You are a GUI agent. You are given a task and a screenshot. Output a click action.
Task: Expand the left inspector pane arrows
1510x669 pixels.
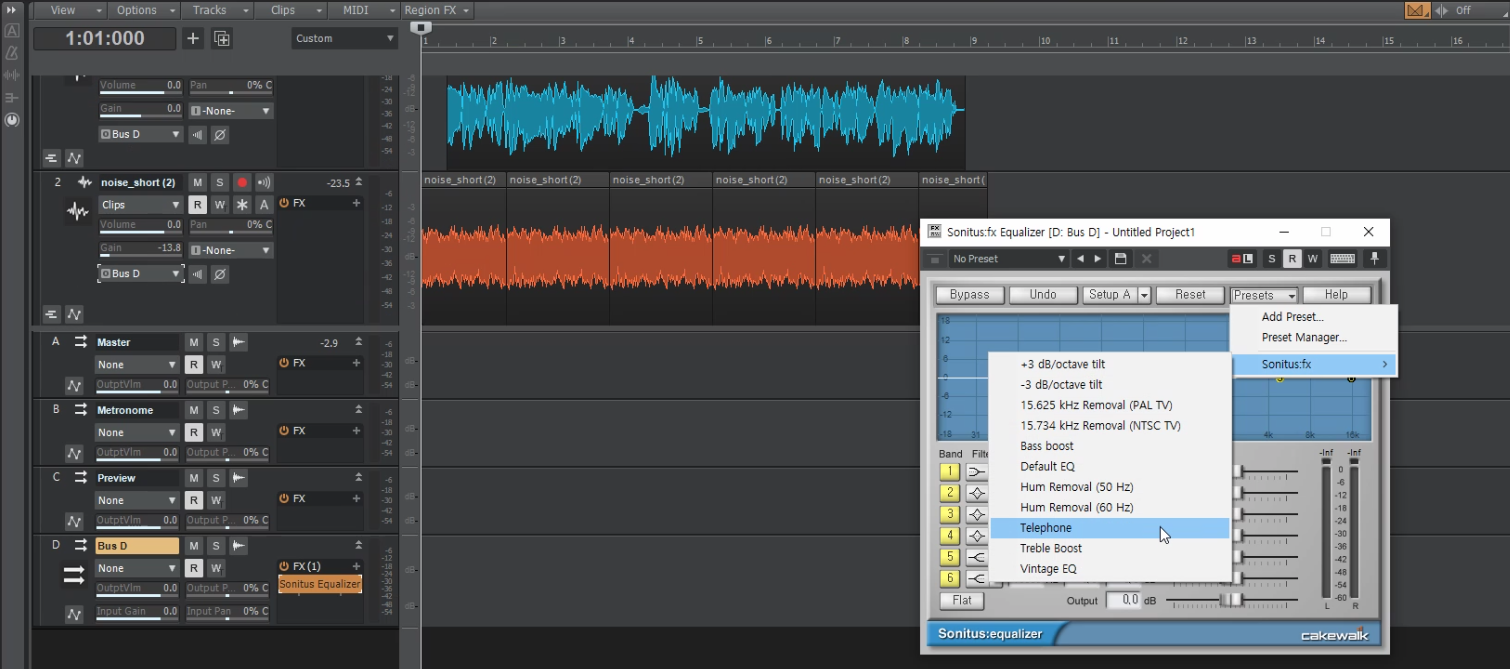(12, 9)
